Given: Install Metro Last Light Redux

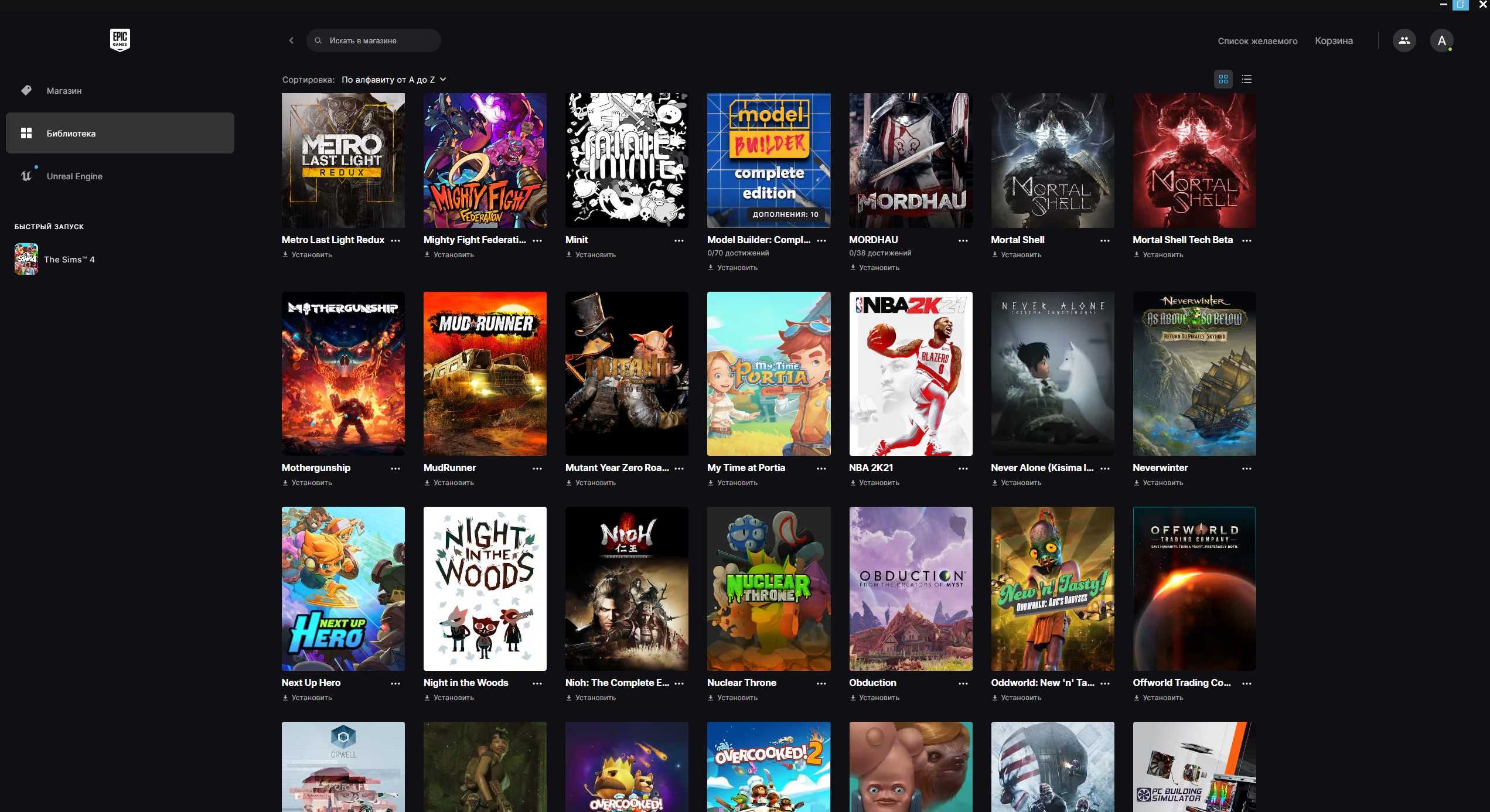Looking at the screenshot, I should pyautogui.click(x=307, y=255).
